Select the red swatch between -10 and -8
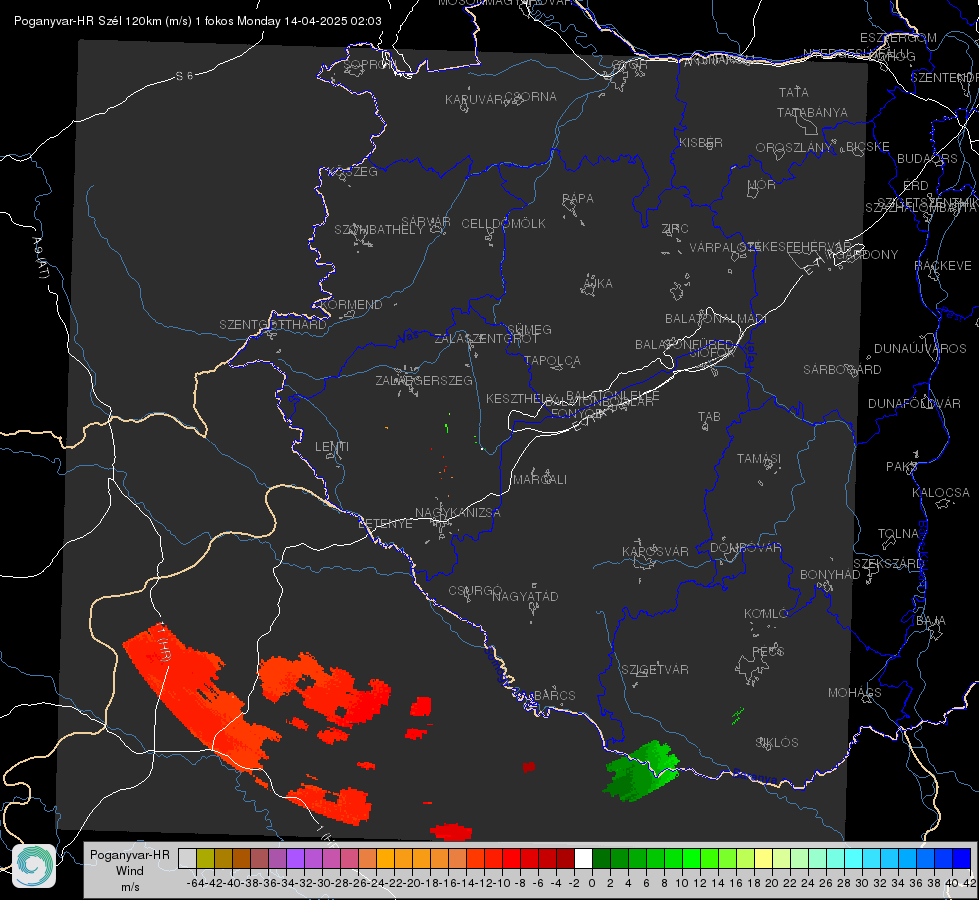 [x=512, y=858]
